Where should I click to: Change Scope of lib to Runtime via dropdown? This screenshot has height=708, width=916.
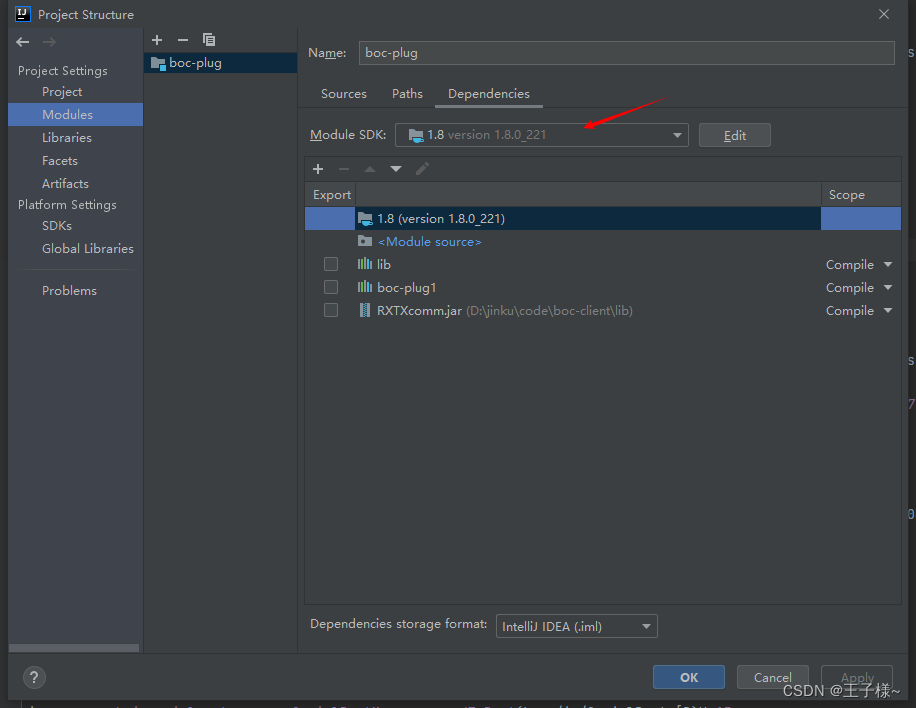884,263
